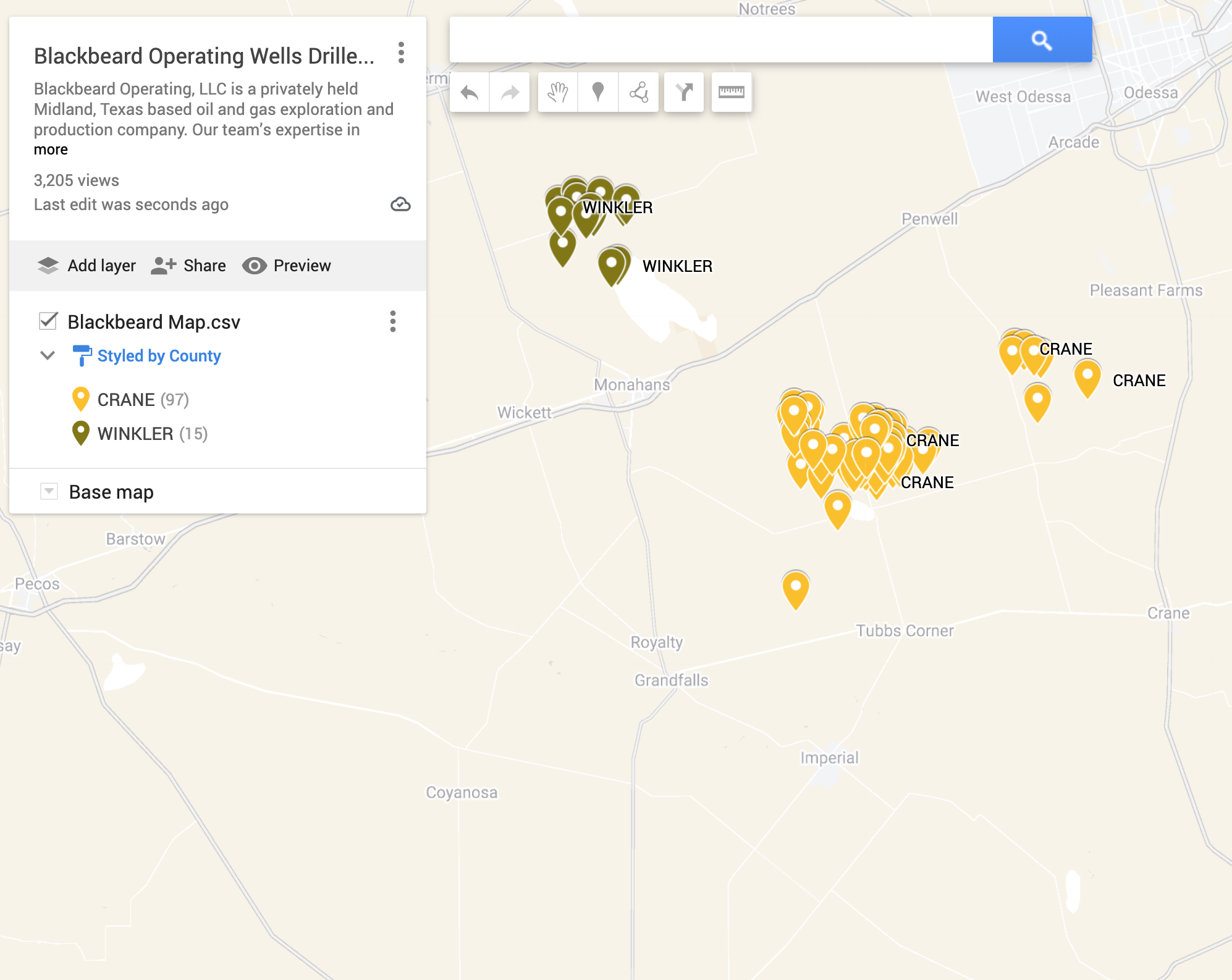
Task: Select the Draw a line tool
Action: pos(638,93)
